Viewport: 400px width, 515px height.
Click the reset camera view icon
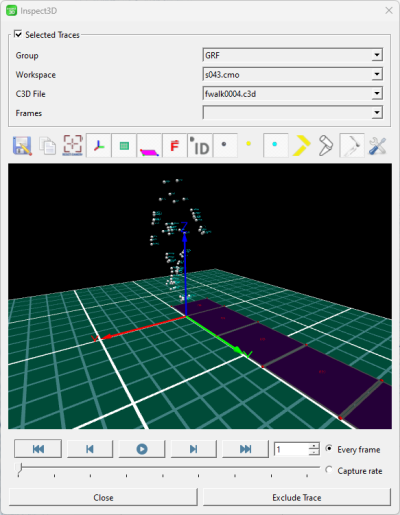(73, 145)
